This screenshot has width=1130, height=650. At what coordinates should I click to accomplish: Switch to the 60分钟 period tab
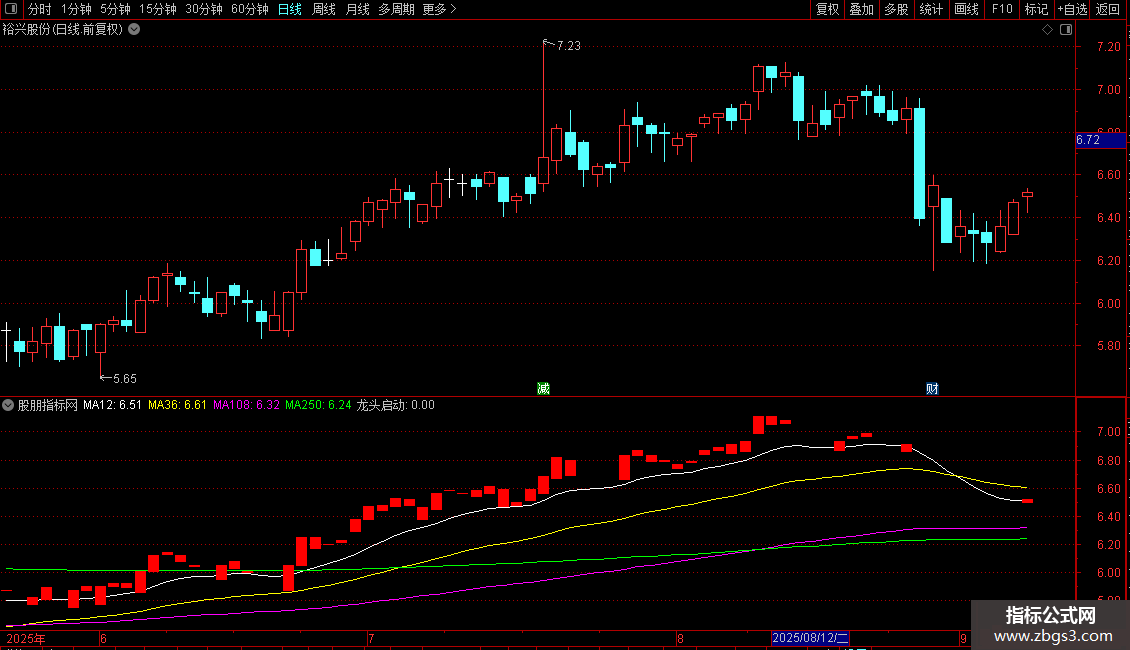pyautogui.click(x=249, y=9)
